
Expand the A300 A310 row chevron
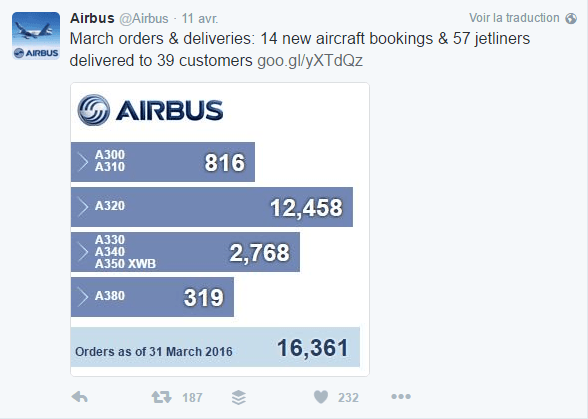tap(82, 162)
